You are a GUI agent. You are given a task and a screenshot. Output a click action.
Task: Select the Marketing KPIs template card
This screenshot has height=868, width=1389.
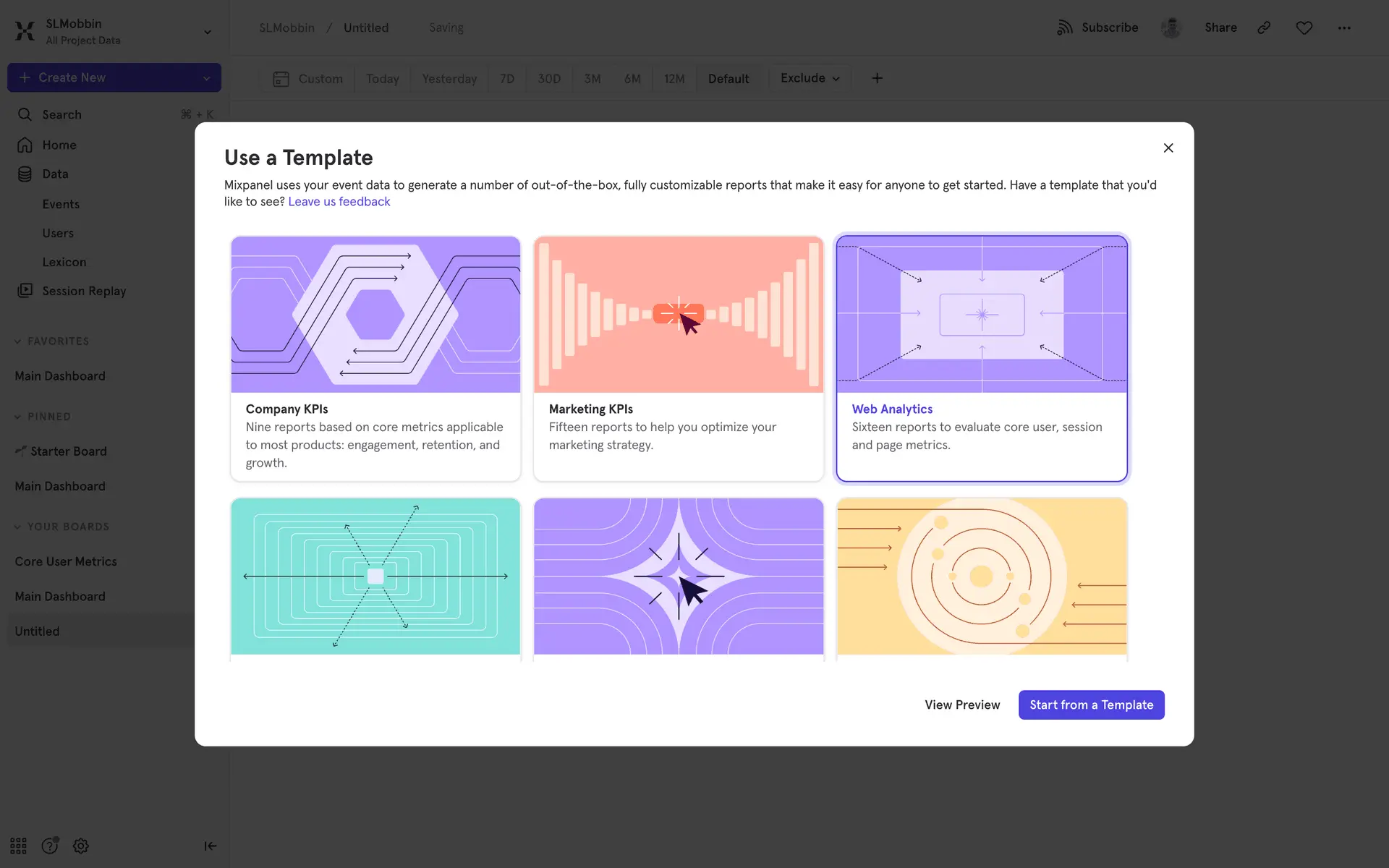click(x=678, y=358)
